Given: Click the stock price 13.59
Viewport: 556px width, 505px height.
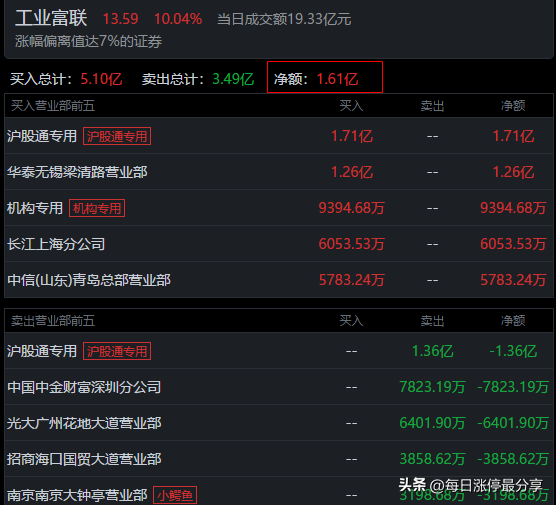Looking at the screenshot, I should tap(121, 19).
